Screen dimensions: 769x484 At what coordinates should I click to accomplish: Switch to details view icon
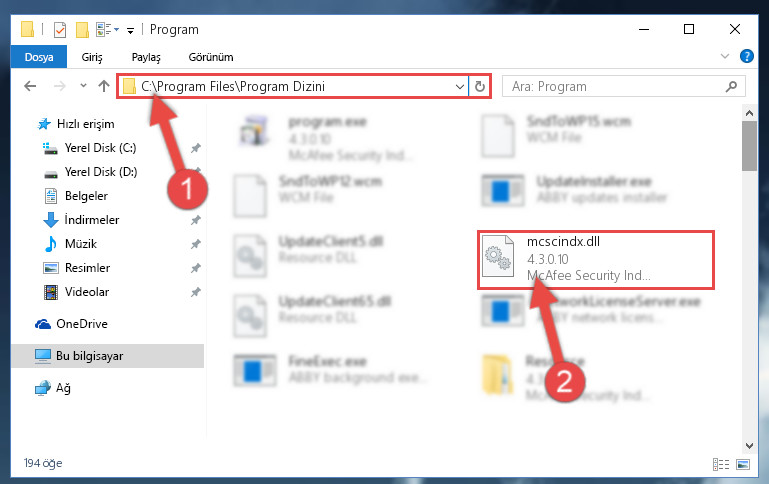pyautogui.click(x=720, y=464)
